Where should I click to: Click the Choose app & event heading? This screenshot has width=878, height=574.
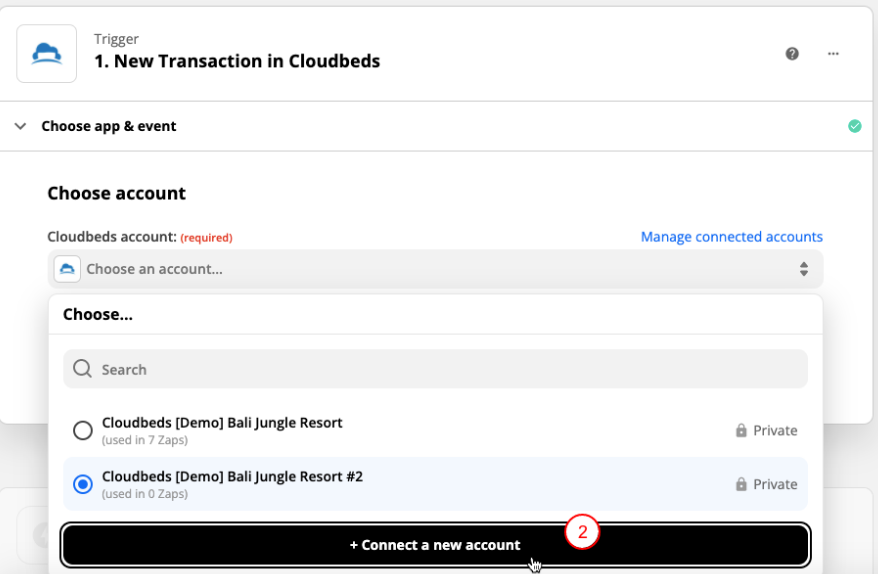point(108,126)
